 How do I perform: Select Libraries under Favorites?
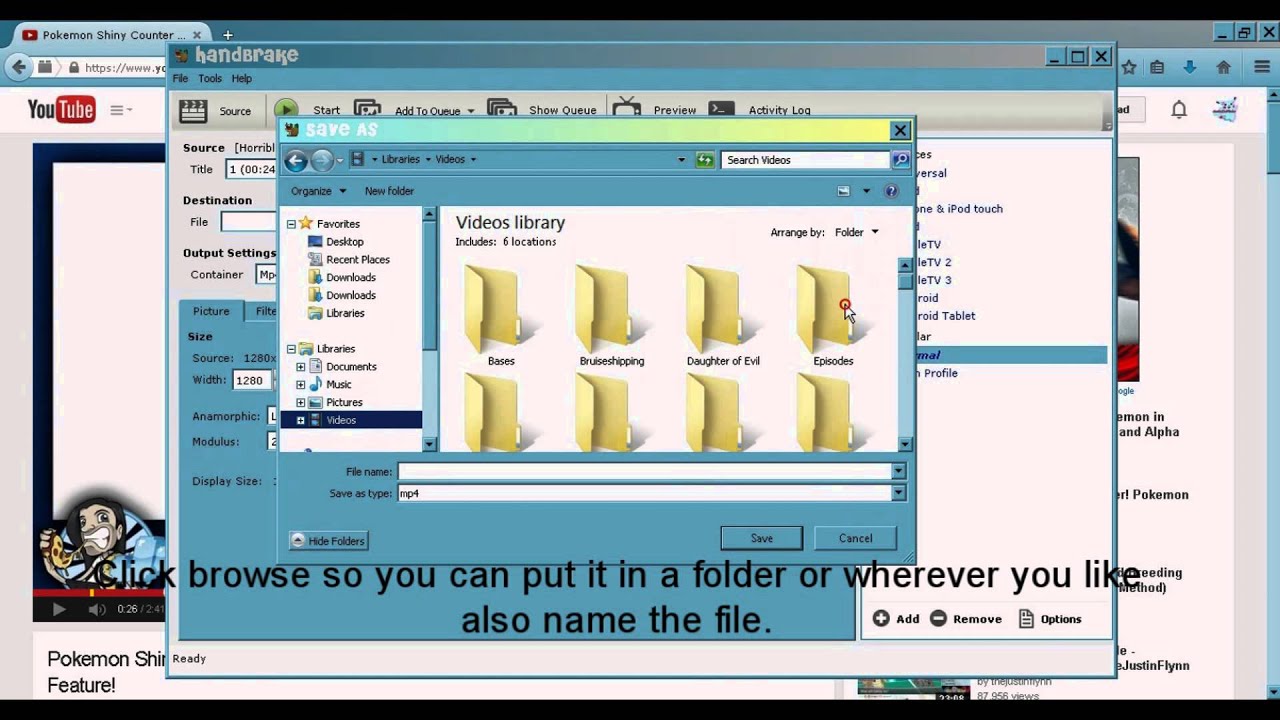[x=344, y=314]
